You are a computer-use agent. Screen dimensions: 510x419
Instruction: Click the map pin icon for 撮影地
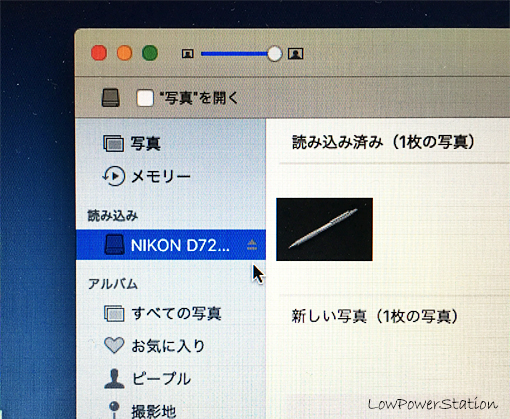(114, 410)
